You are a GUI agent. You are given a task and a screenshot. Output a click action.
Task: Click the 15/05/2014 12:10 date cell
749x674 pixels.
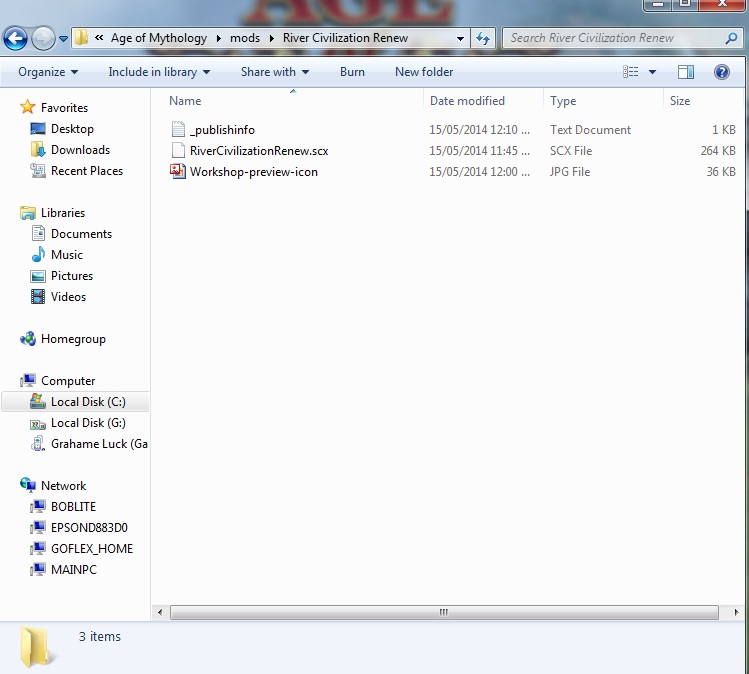(x=479, y=130)
